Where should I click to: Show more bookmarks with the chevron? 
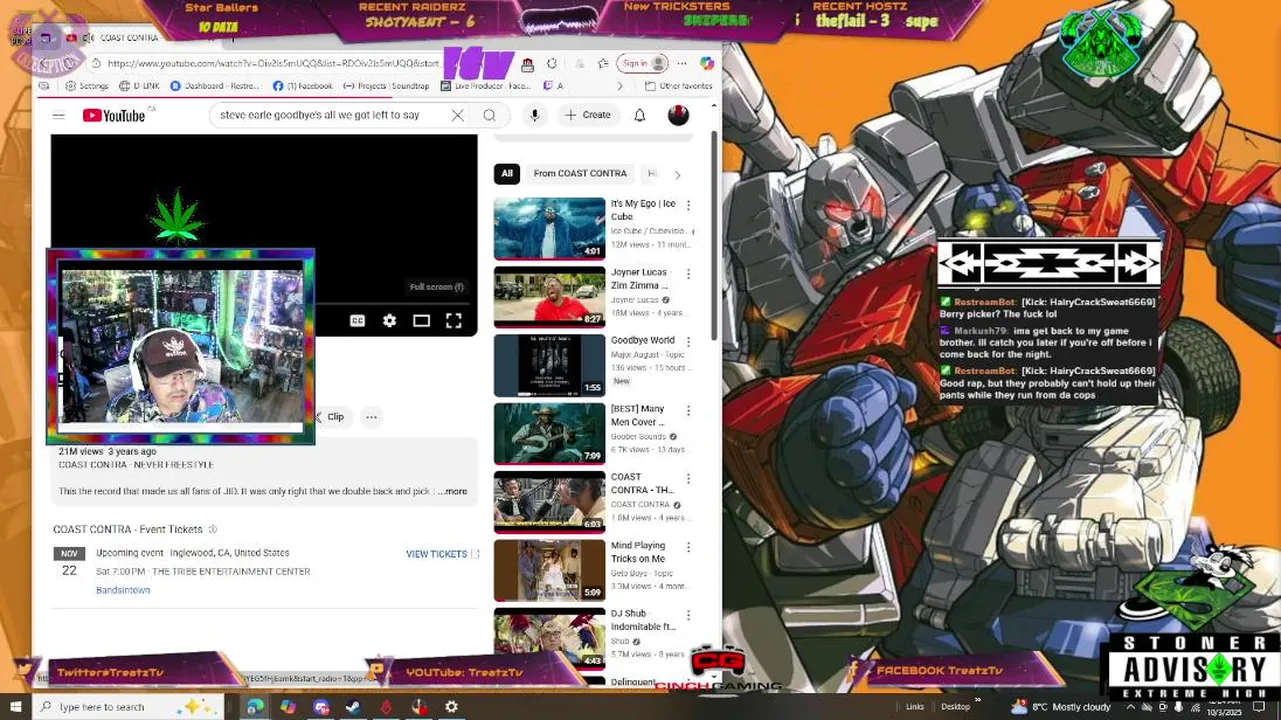pos(620,86)
